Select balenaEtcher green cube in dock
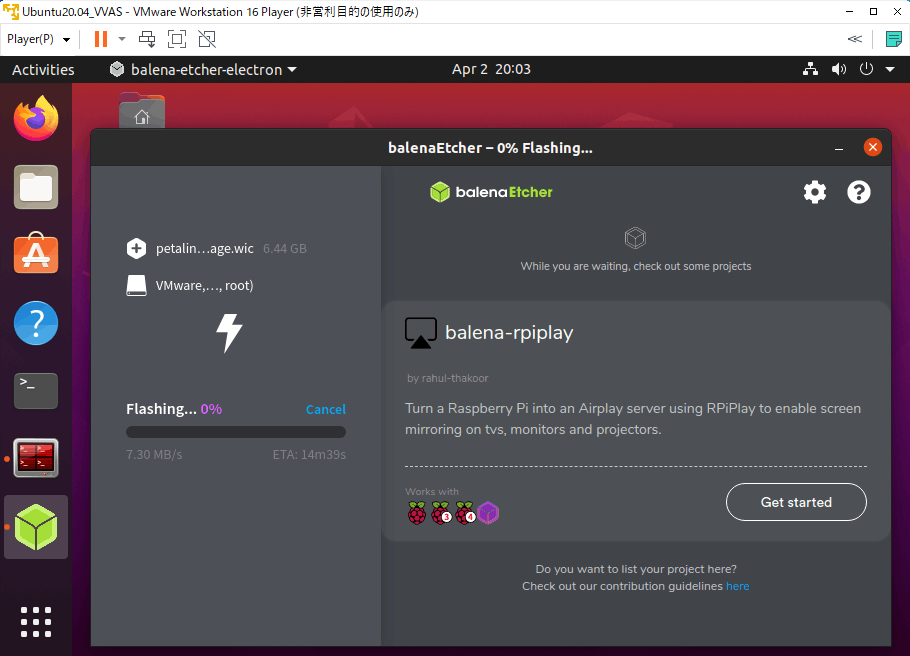Viewport: 910px width, 656px height. click(x=36, y=527)
